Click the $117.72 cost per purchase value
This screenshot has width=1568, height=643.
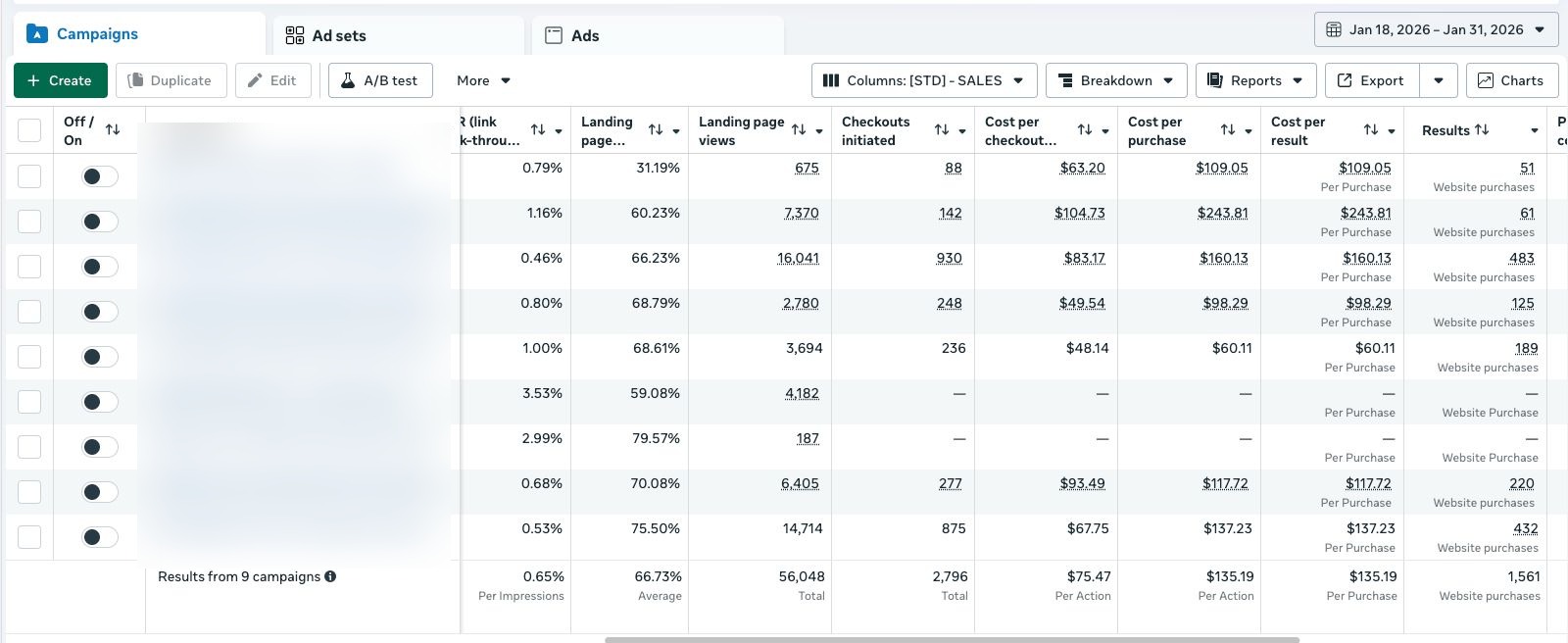1225,483
